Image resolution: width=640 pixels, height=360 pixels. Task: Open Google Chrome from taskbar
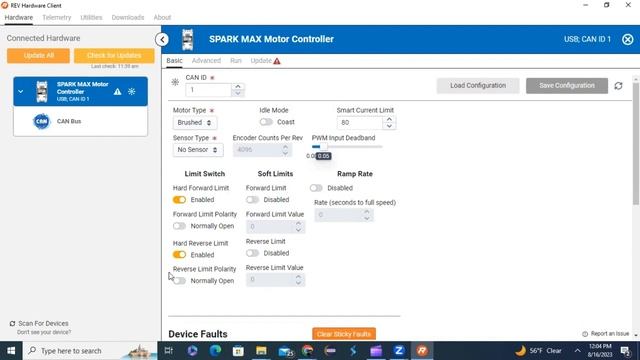point(308,351)
